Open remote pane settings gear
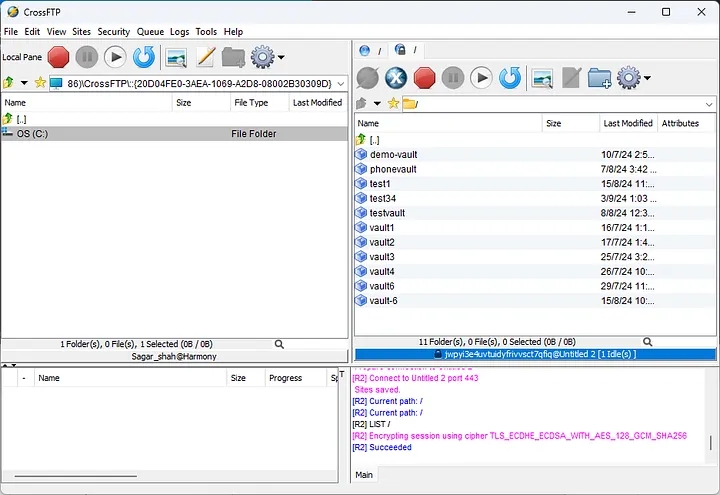Viewport: 720px width, 495px height. coord(629,78)
